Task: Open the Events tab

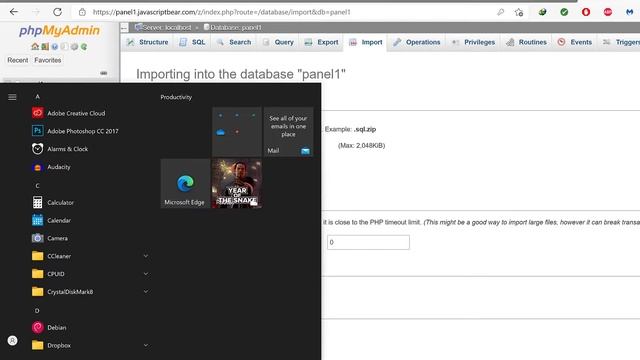Action: point(575,42)
